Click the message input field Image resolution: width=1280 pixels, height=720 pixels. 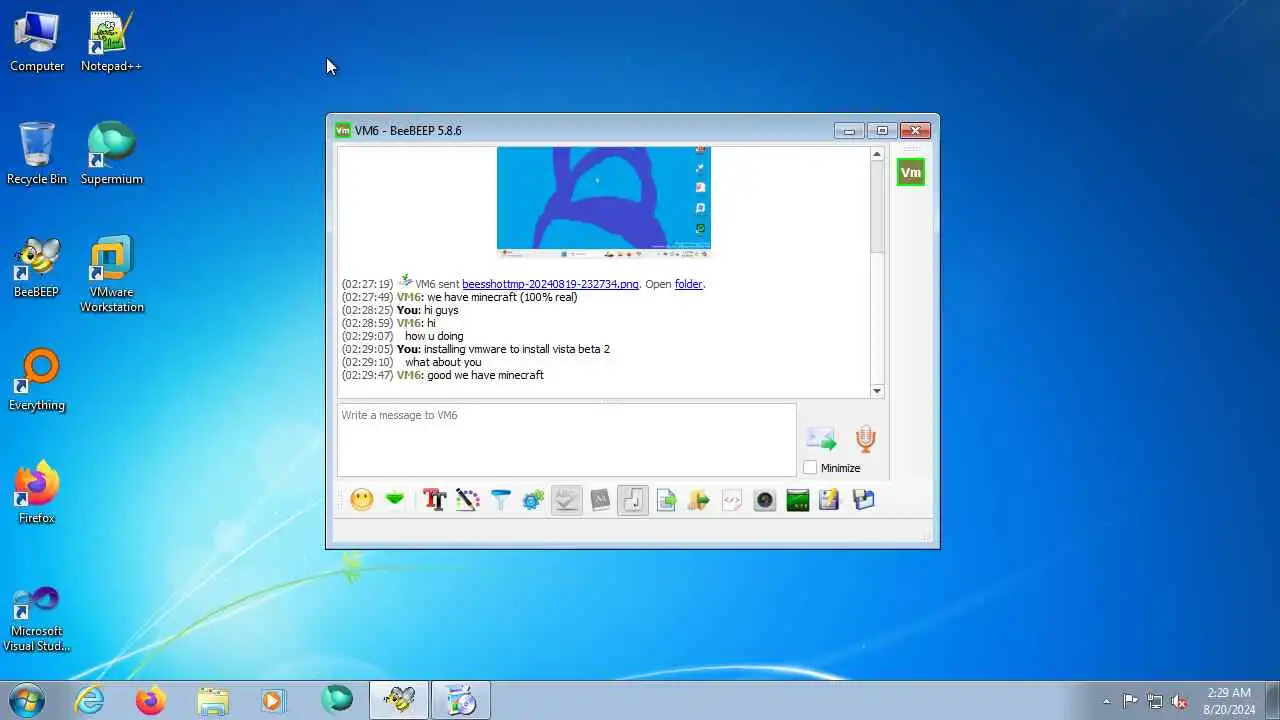[x=567, y=440]
